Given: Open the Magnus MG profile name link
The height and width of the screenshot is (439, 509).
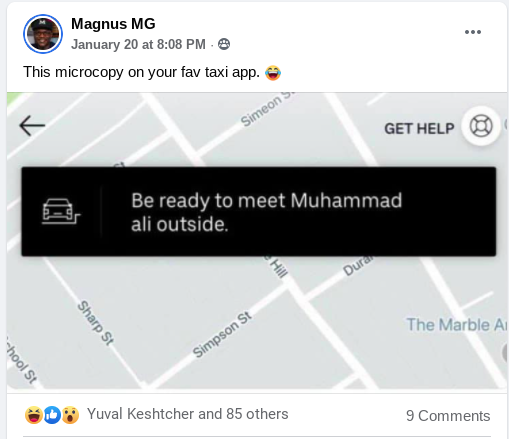Looking at the screenshot, I should (113, 24).
